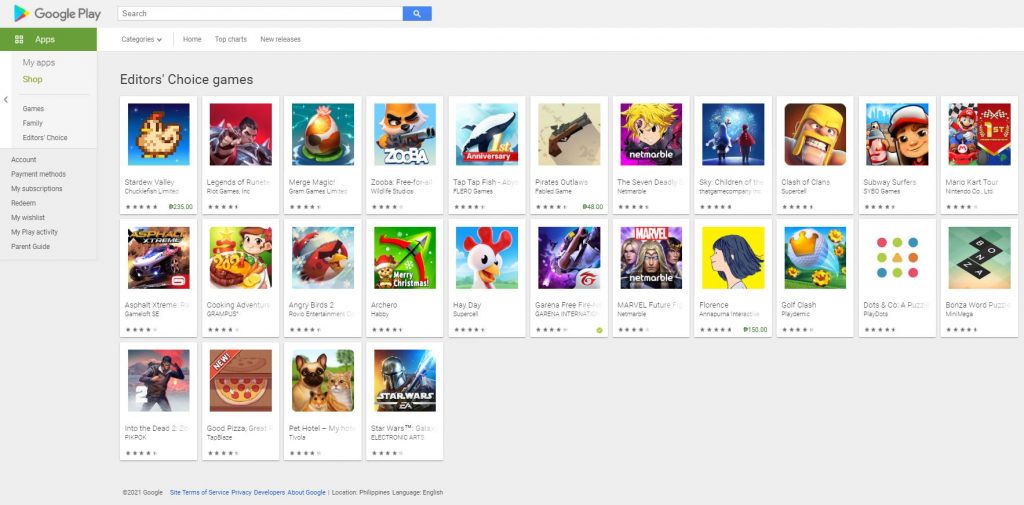Open Garena Free Fire icon
Image resolution: width=1024 pixels, height=505 pixels.
coord(569,257)
